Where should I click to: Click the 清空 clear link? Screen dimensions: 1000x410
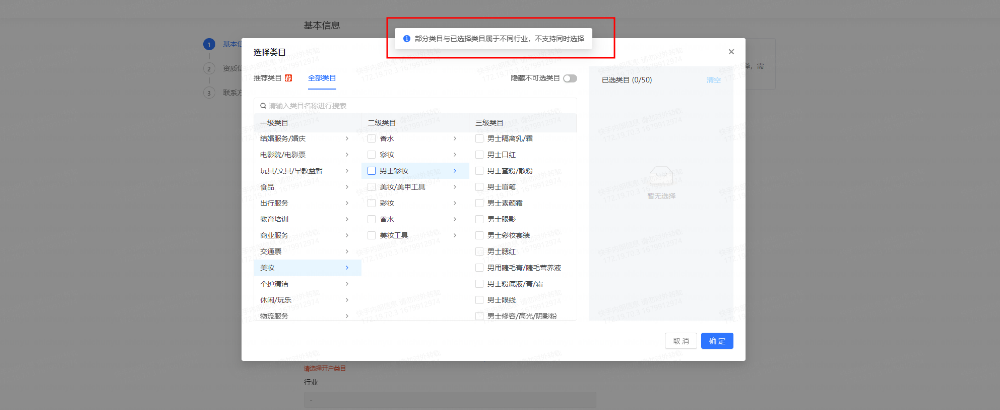(x=713, y=80)
